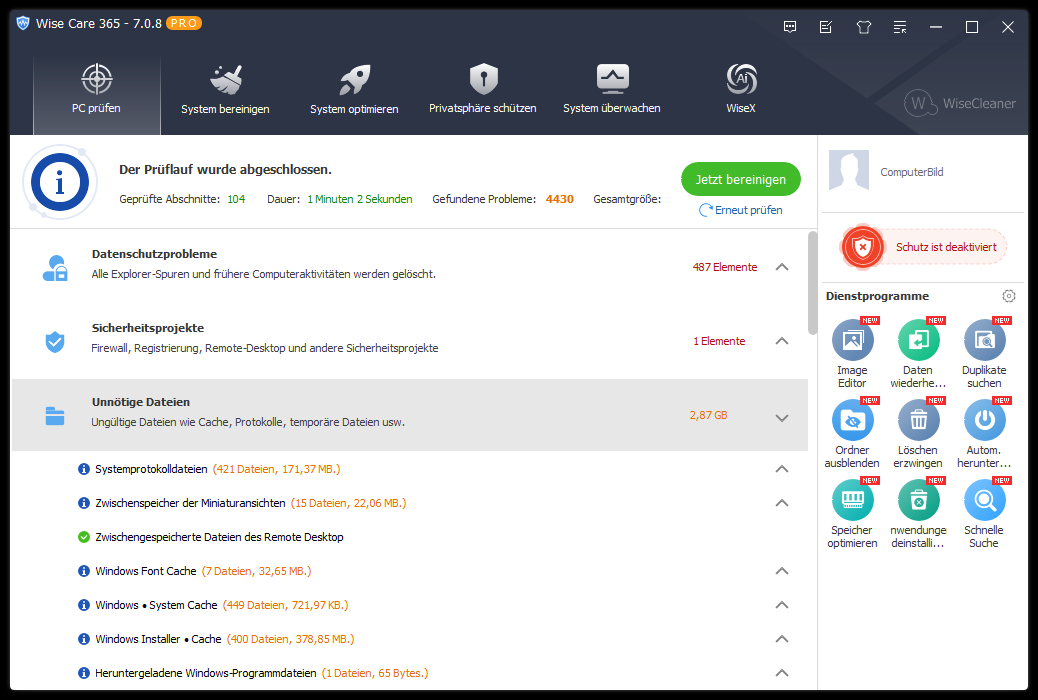Screen dimensions: 1038x700
Task: Click Zwischengespeicherte Dateien des Remote Desktop text
Action: 219,537
